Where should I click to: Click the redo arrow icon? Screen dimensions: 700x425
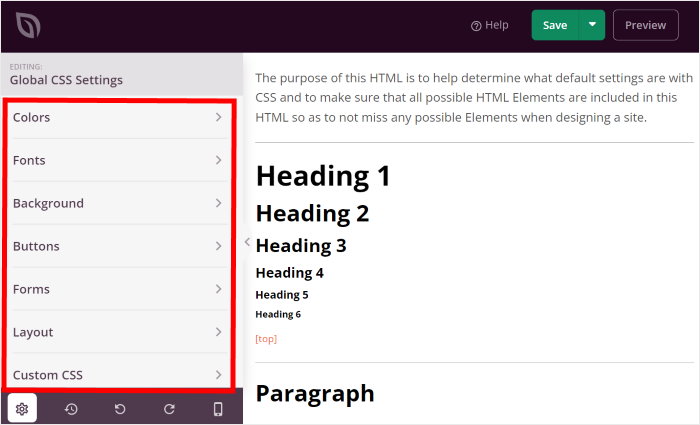pyautogui.click(x=169, y=409)
